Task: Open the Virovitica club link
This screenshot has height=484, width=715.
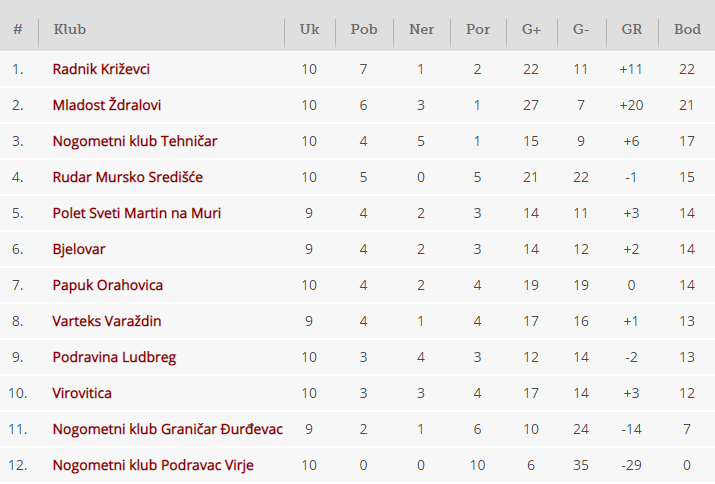Action: pyautogui.click(x=82, y=394)
